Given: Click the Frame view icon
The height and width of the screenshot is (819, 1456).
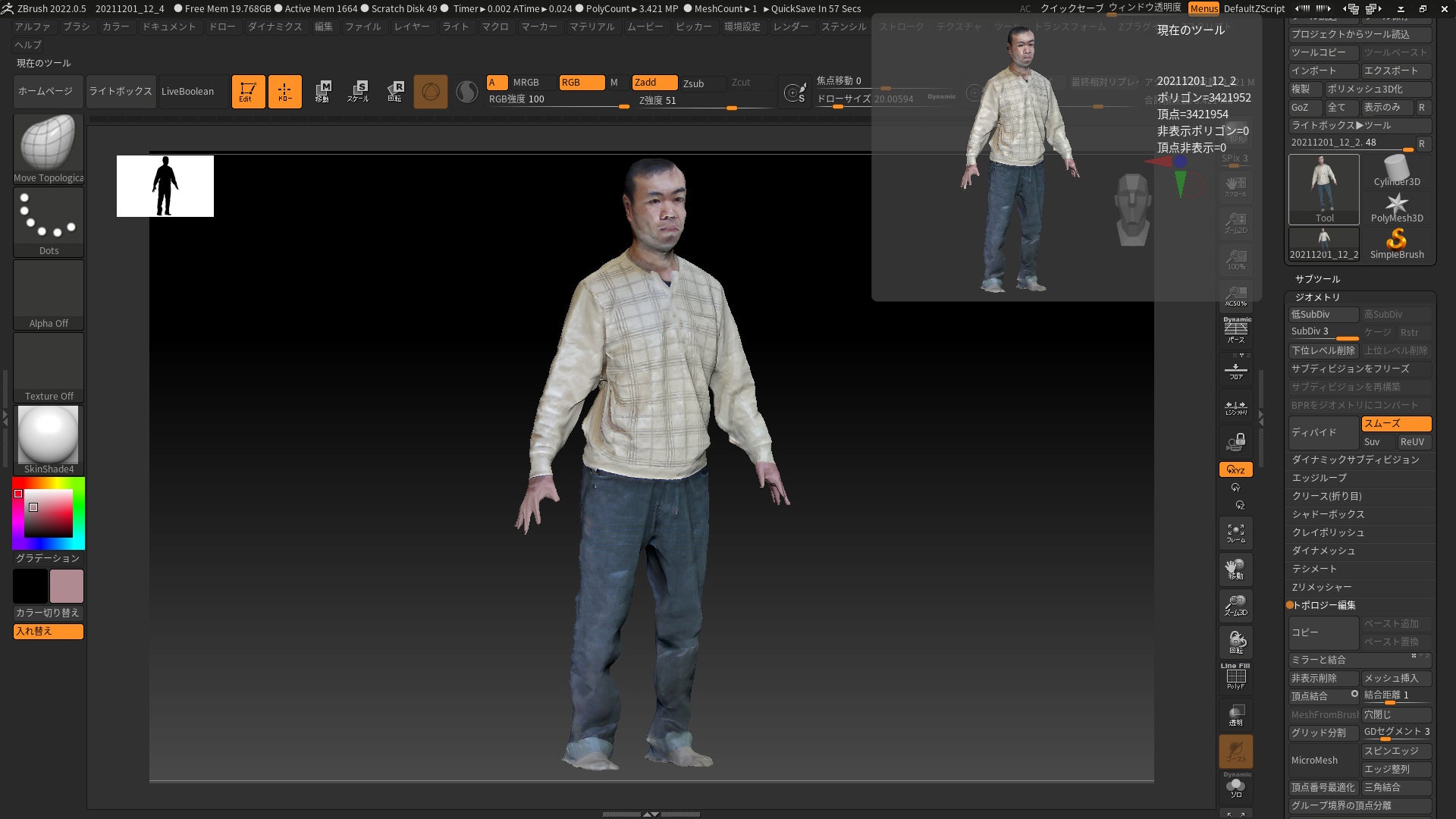Looking at the screenshot, I should tap(1235, 533).
